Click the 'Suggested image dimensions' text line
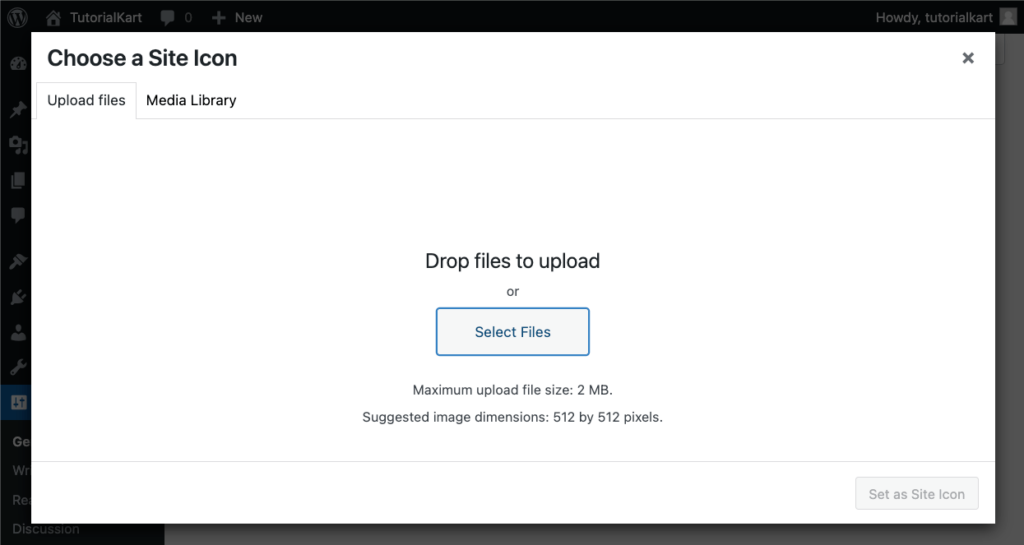 (x=513, y=417)
